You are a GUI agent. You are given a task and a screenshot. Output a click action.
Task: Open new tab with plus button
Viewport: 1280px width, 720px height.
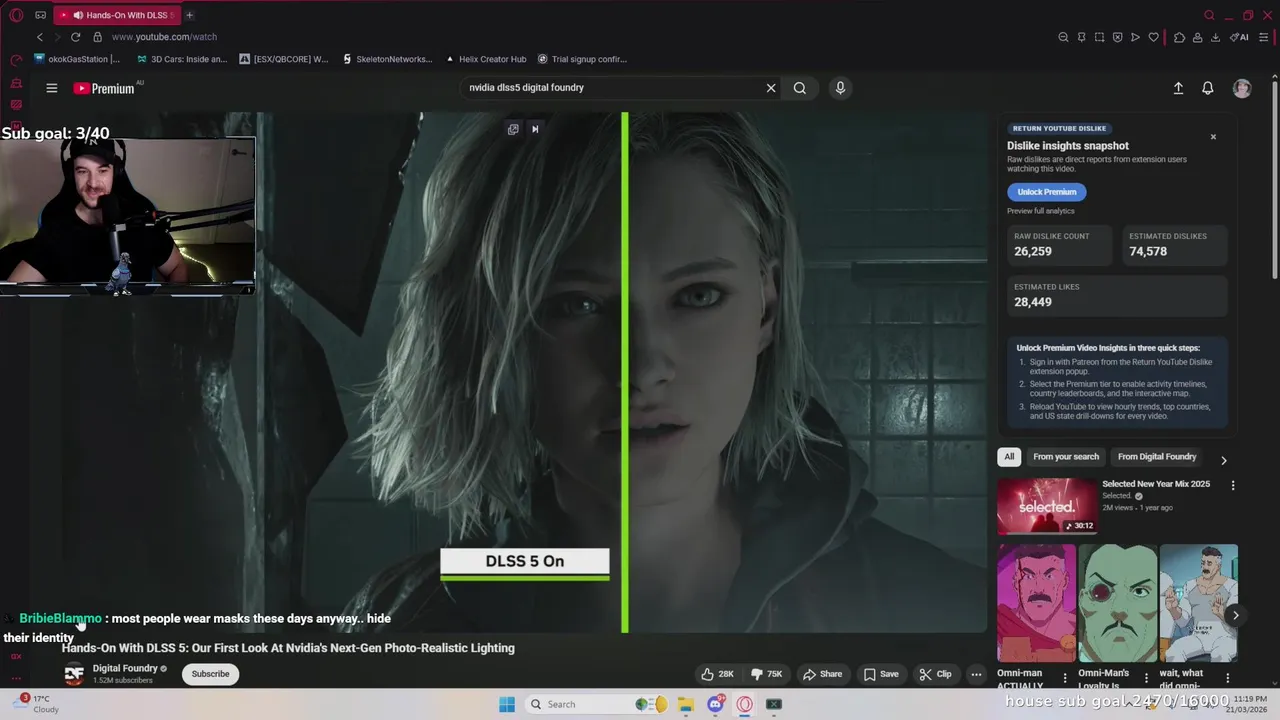(x=189, y=15)
